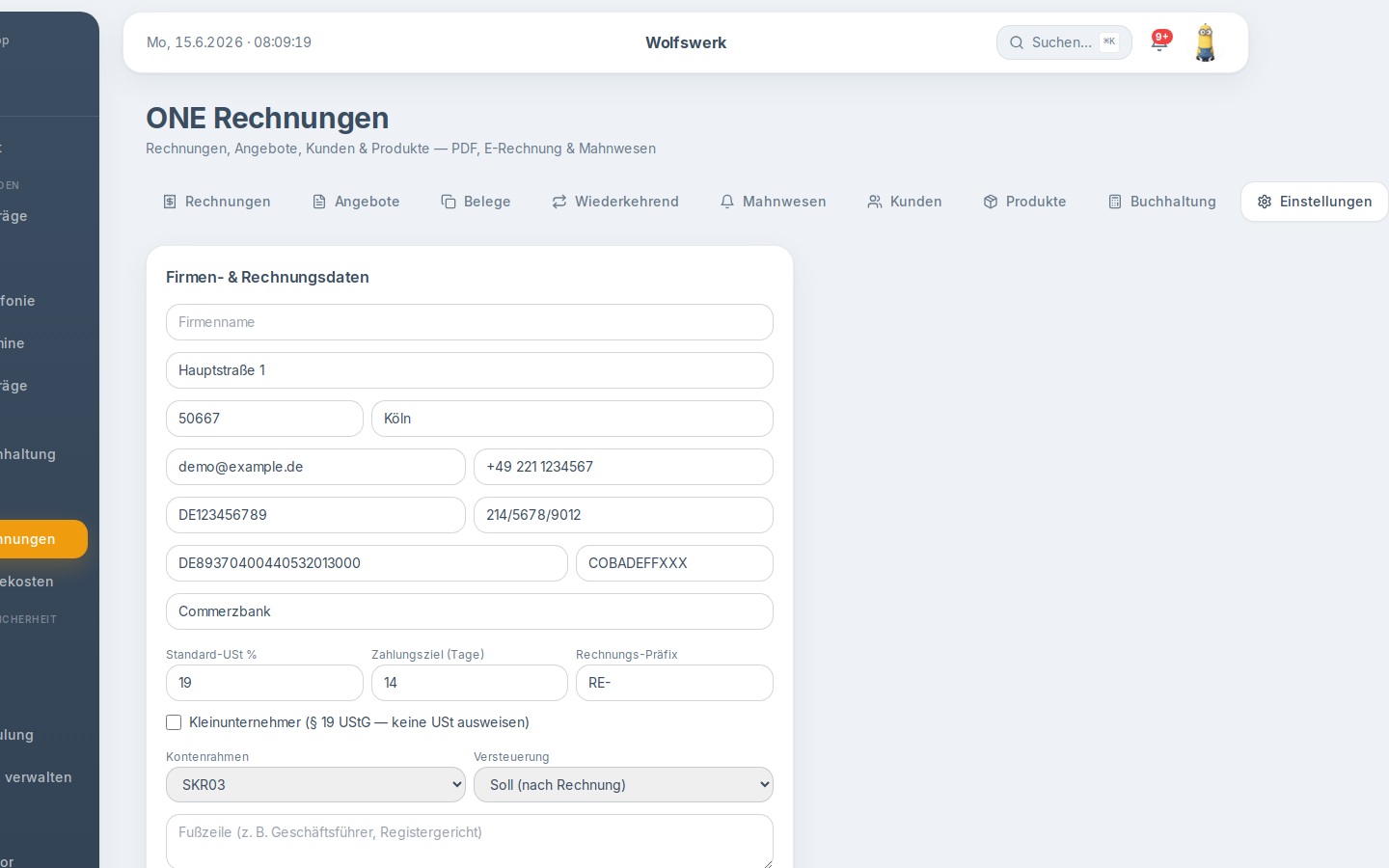Open the notifications bell with the 9+ badge
This screenshot has height=868, width=1389.
point(1160,41)
